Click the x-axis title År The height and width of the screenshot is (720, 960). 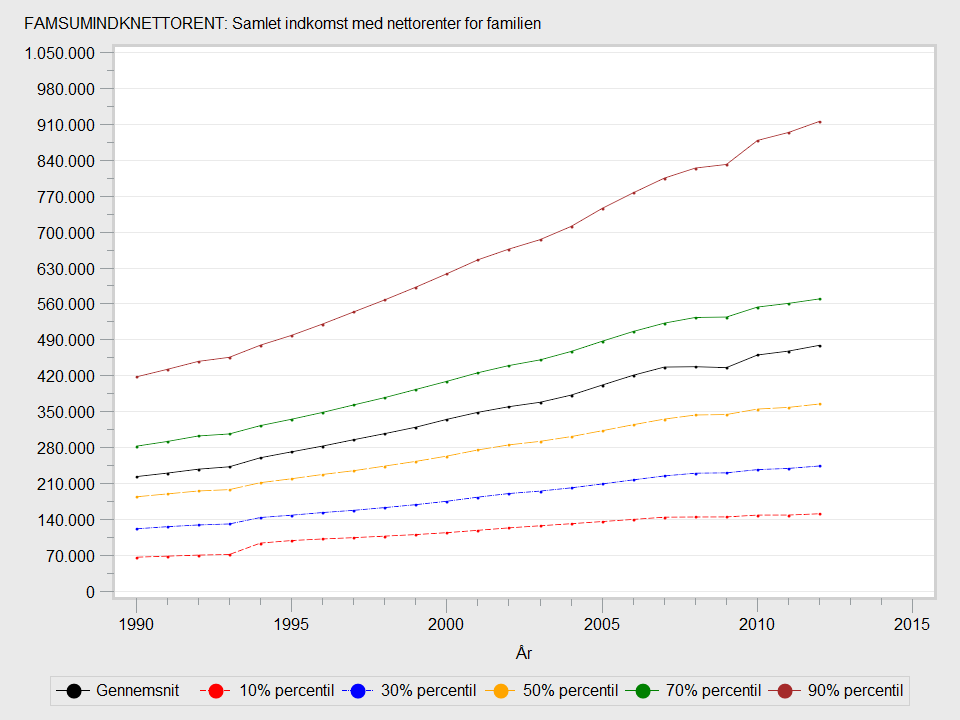(524, 653)
